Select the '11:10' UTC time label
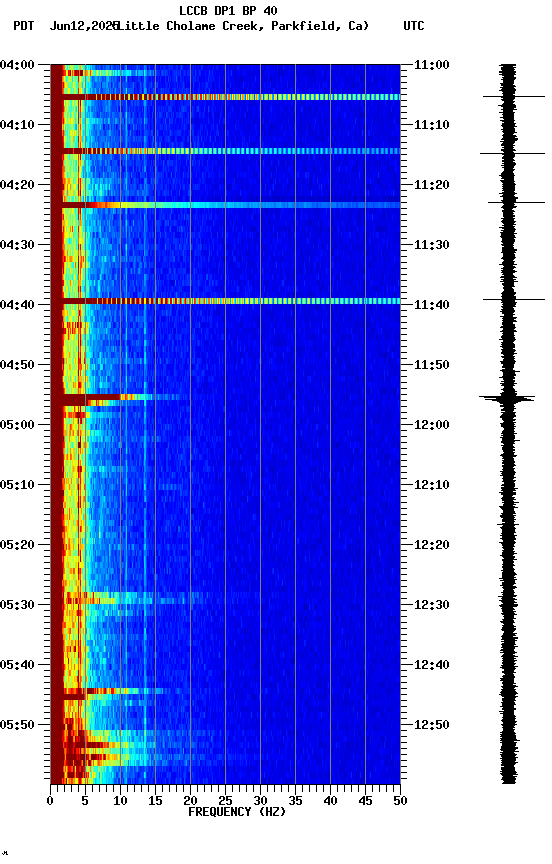This screenshot has height=864, width=552. pyautogui.click(x=432, y=125)
